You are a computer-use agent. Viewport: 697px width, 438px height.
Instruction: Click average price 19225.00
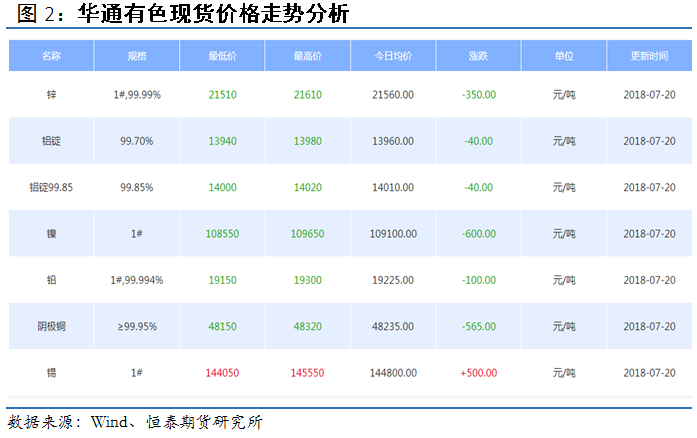pyautogui.click(x=393, y=280)
